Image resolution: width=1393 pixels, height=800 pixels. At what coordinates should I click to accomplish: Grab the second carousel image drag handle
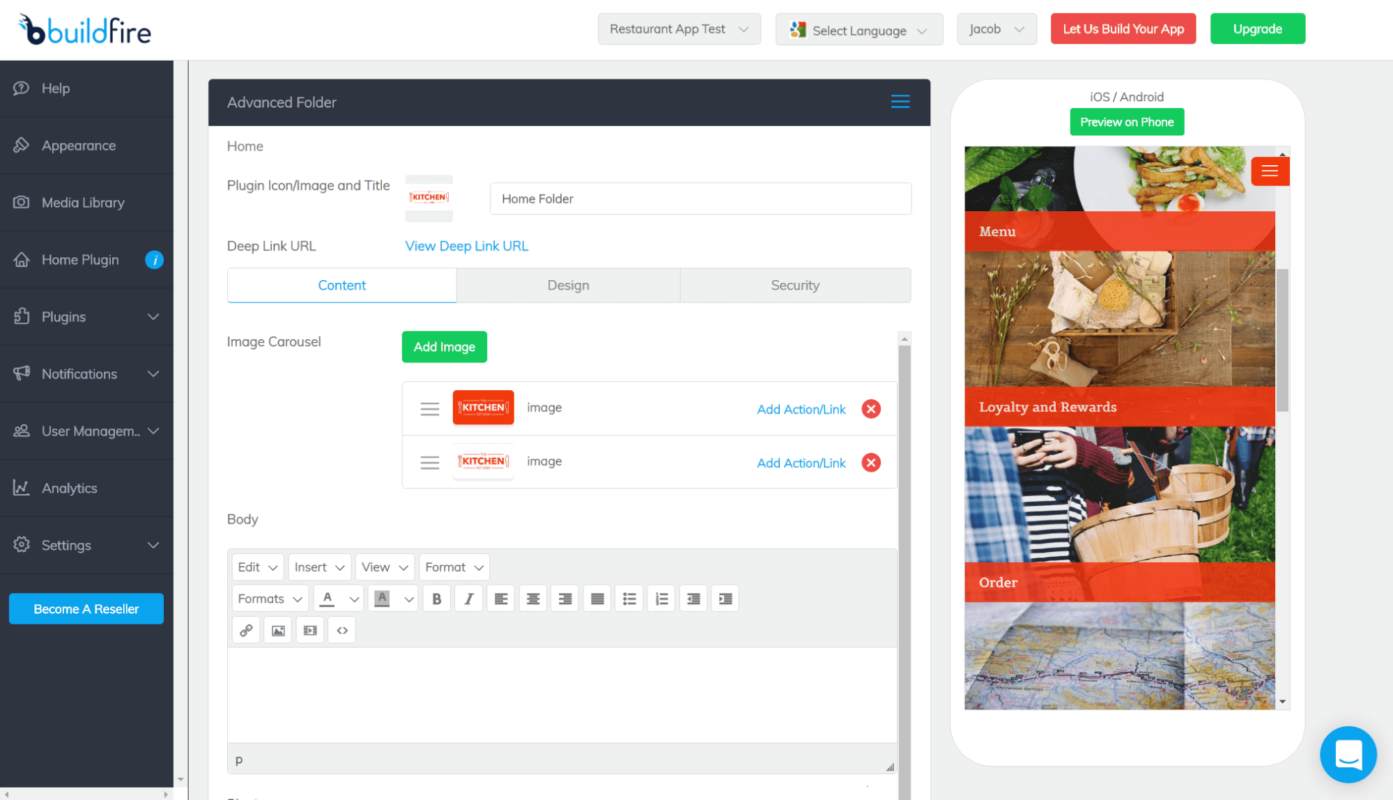(430, 463)
